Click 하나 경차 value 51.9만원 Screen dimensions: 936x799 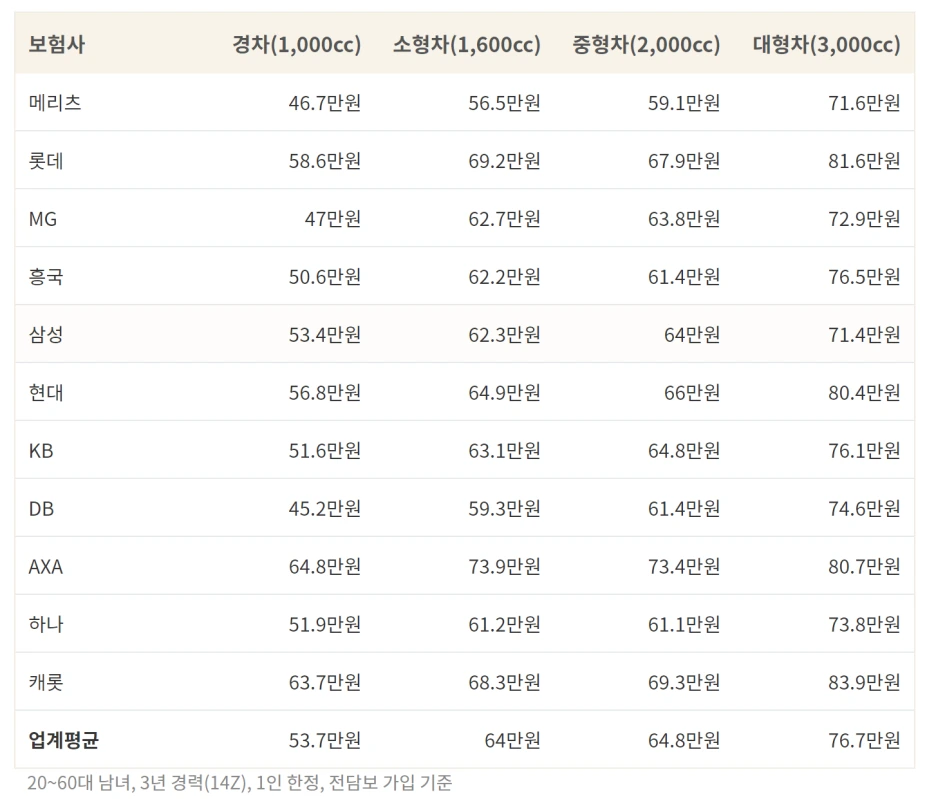pos(325,624)
